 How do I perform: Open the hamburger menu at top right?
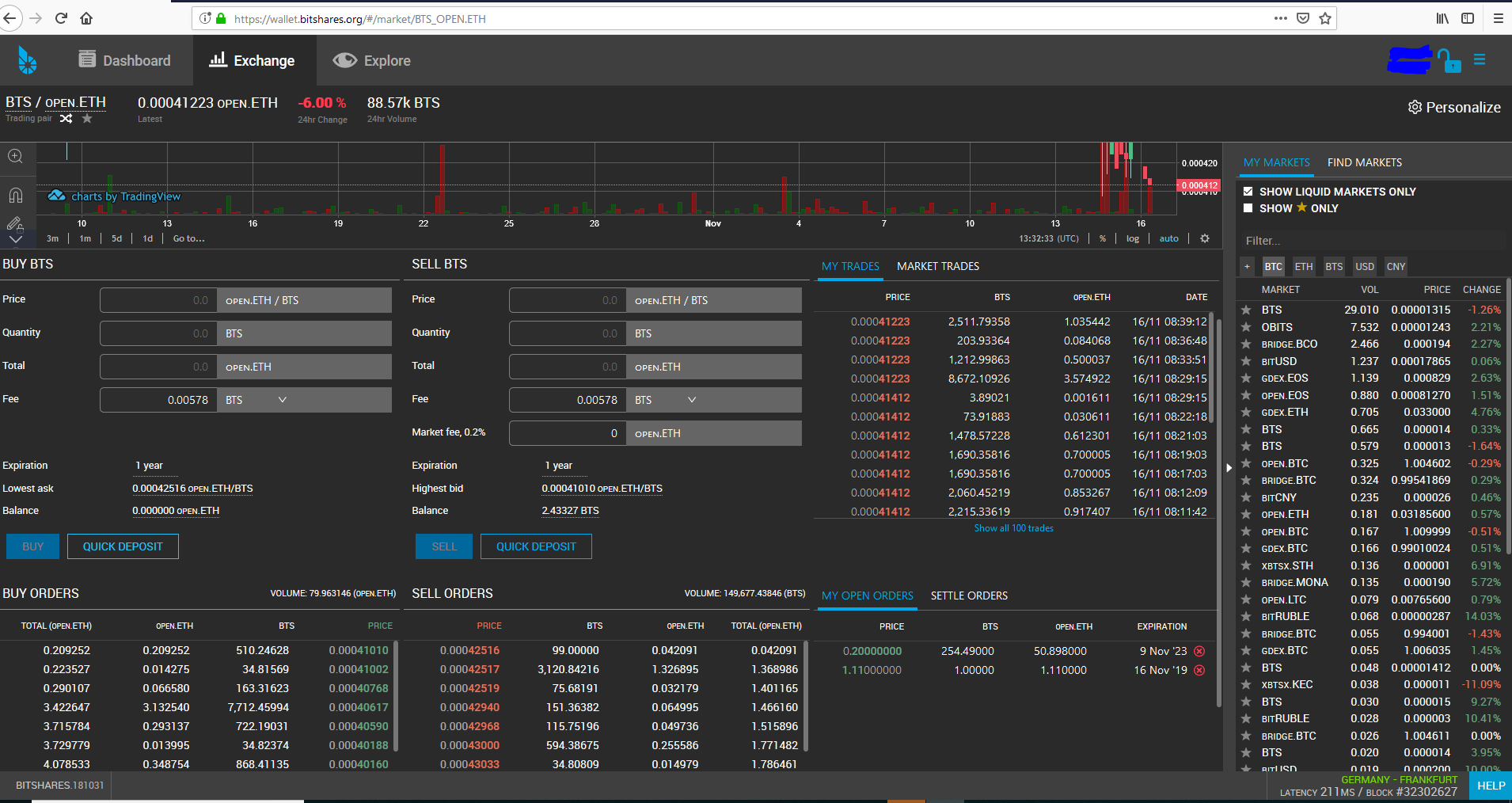(x=1480, y=60)
